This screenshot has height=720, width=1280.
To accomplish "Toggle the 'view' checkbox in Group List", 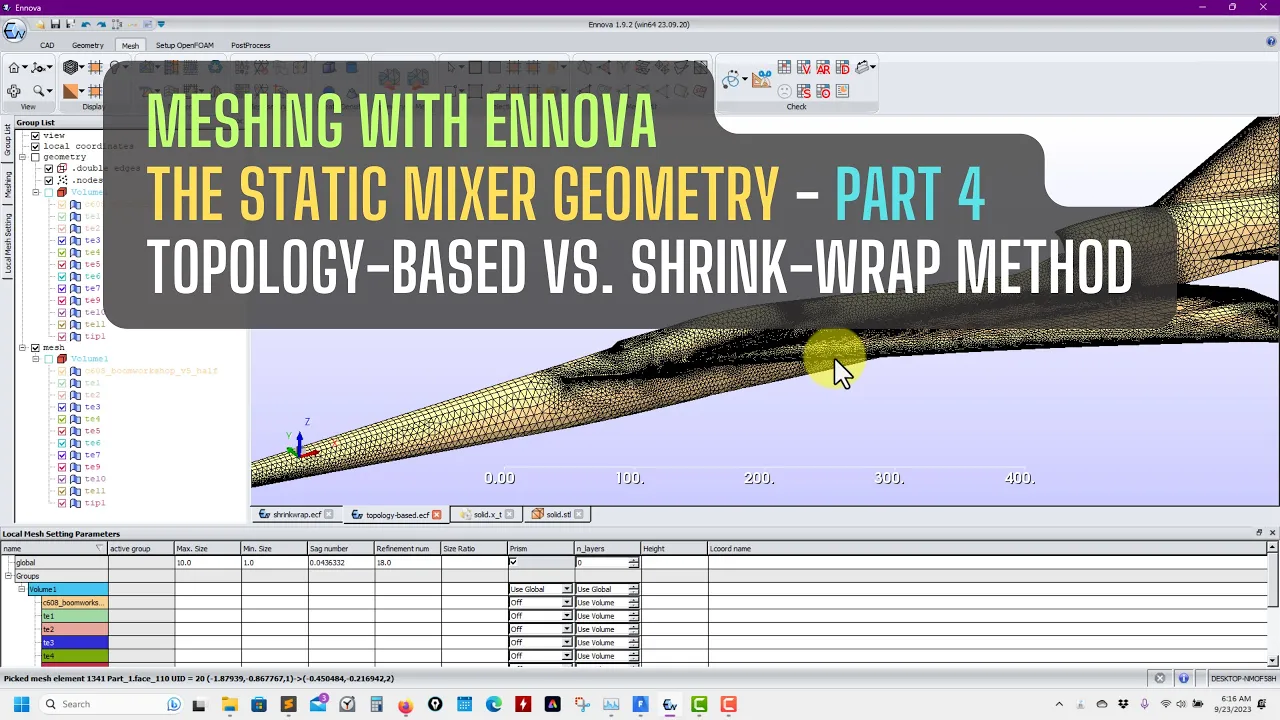I will click(x=35, y=135).
